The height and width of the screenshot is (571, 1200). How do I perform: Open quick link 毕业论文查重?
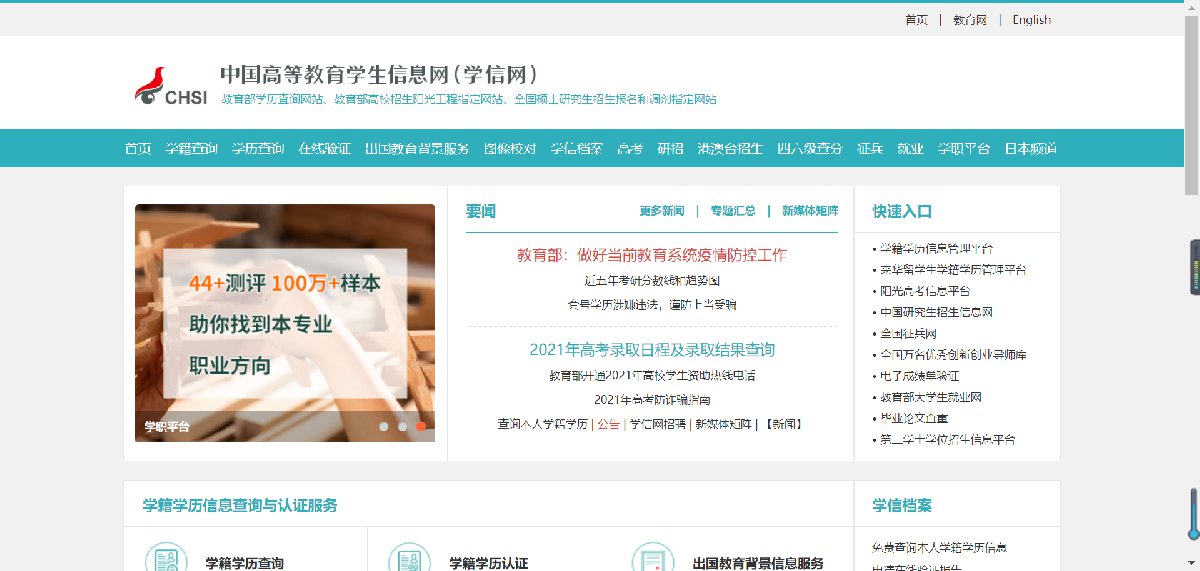[x=915, y=418]
